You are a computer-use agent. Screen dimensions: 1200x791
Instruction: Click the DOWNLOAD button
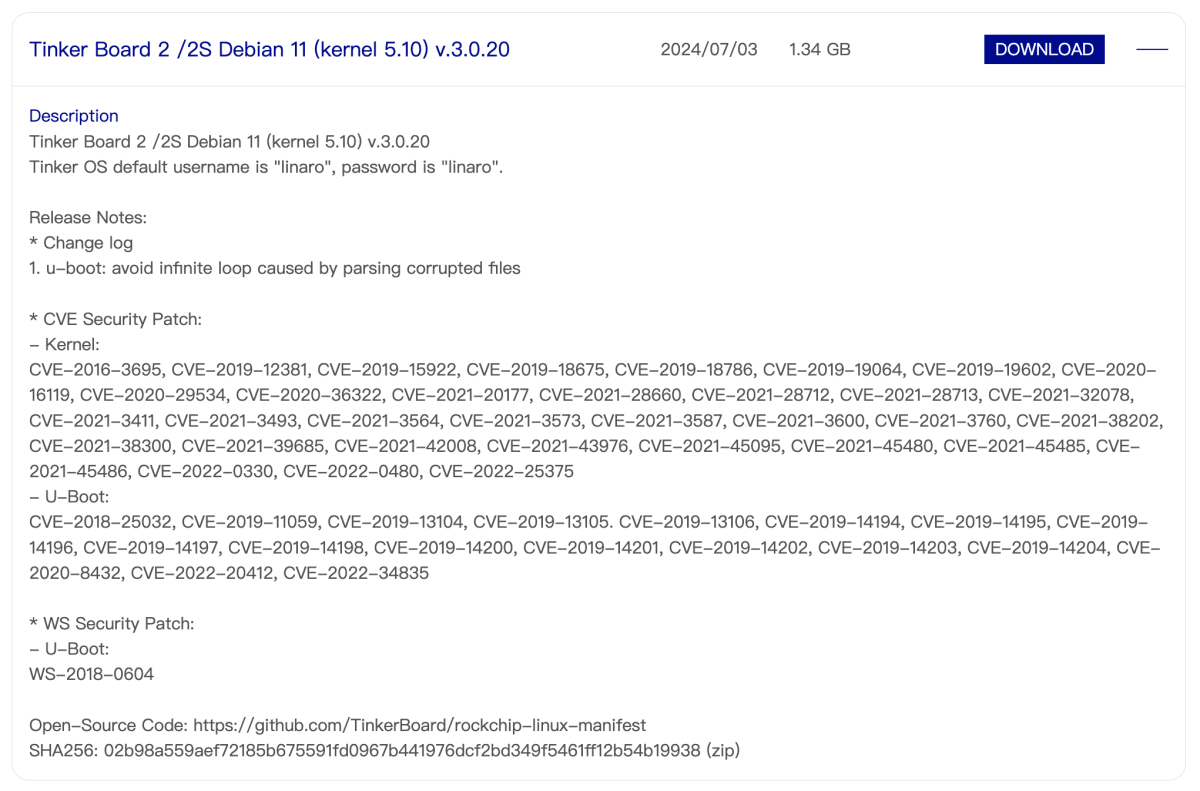pos(1044,49)
